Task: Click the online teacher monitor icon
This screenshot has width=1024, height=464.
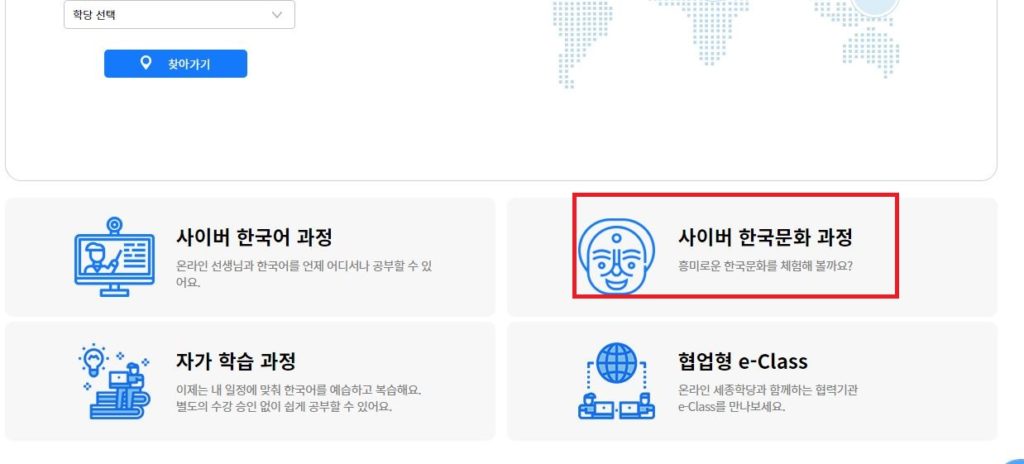Action: click(x=114, y=256)
